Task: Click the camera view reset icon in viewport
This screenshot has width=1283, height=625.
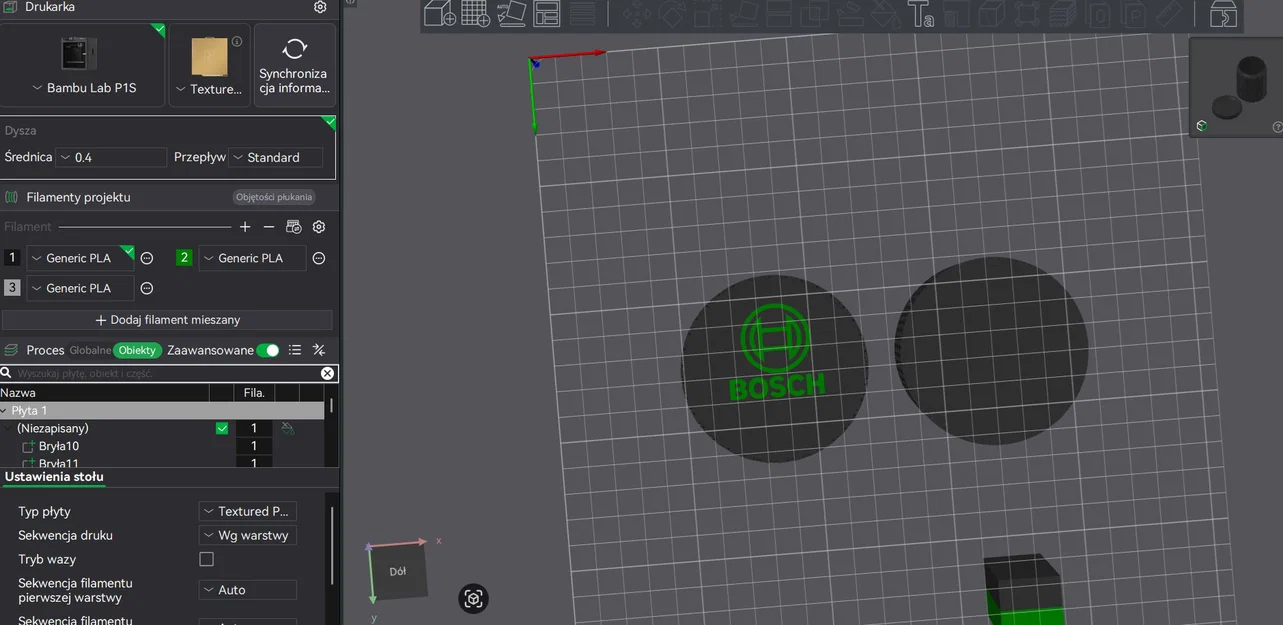Action: tap(474, 599)
